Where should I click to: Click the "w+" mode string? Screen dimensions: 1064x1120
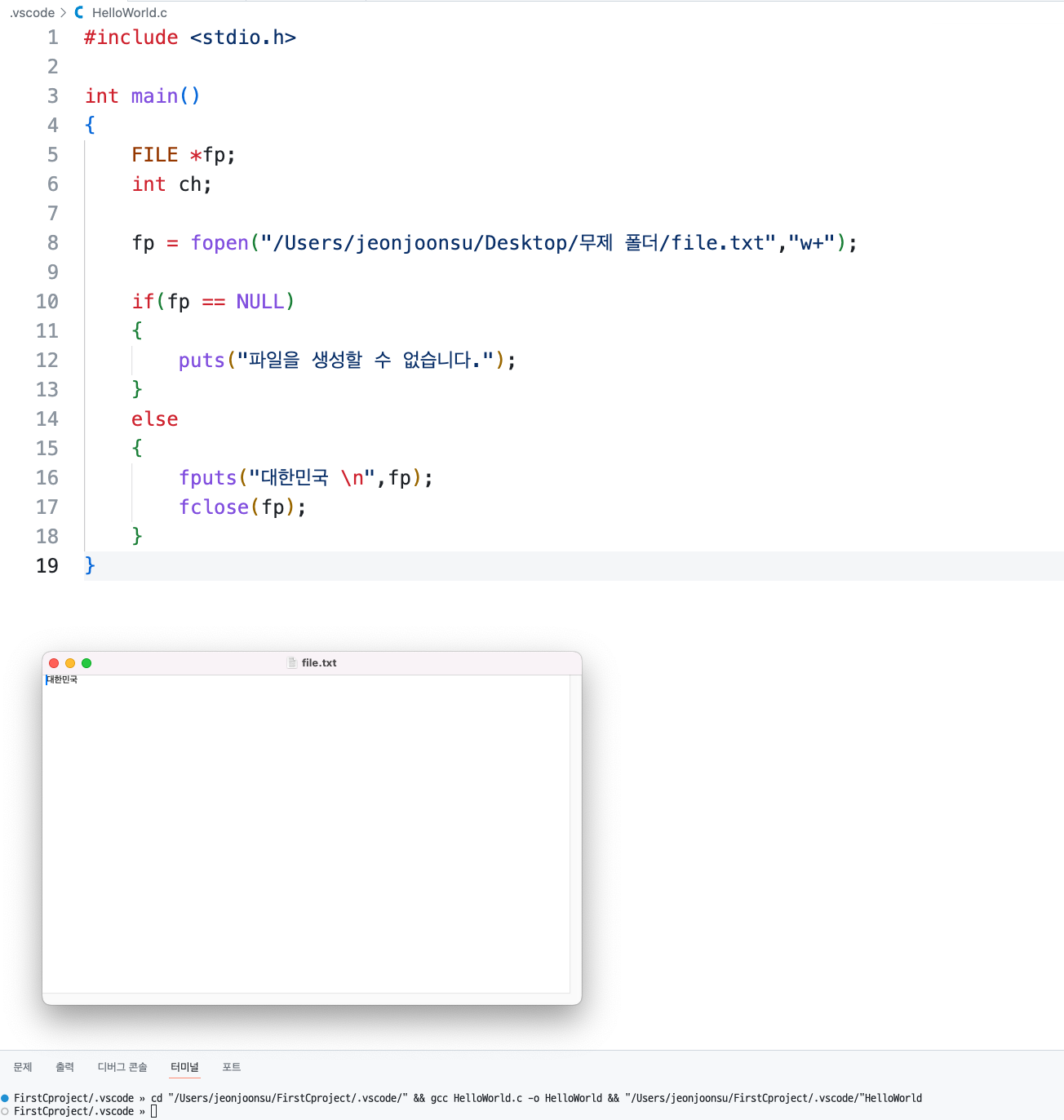coord(811,243)
